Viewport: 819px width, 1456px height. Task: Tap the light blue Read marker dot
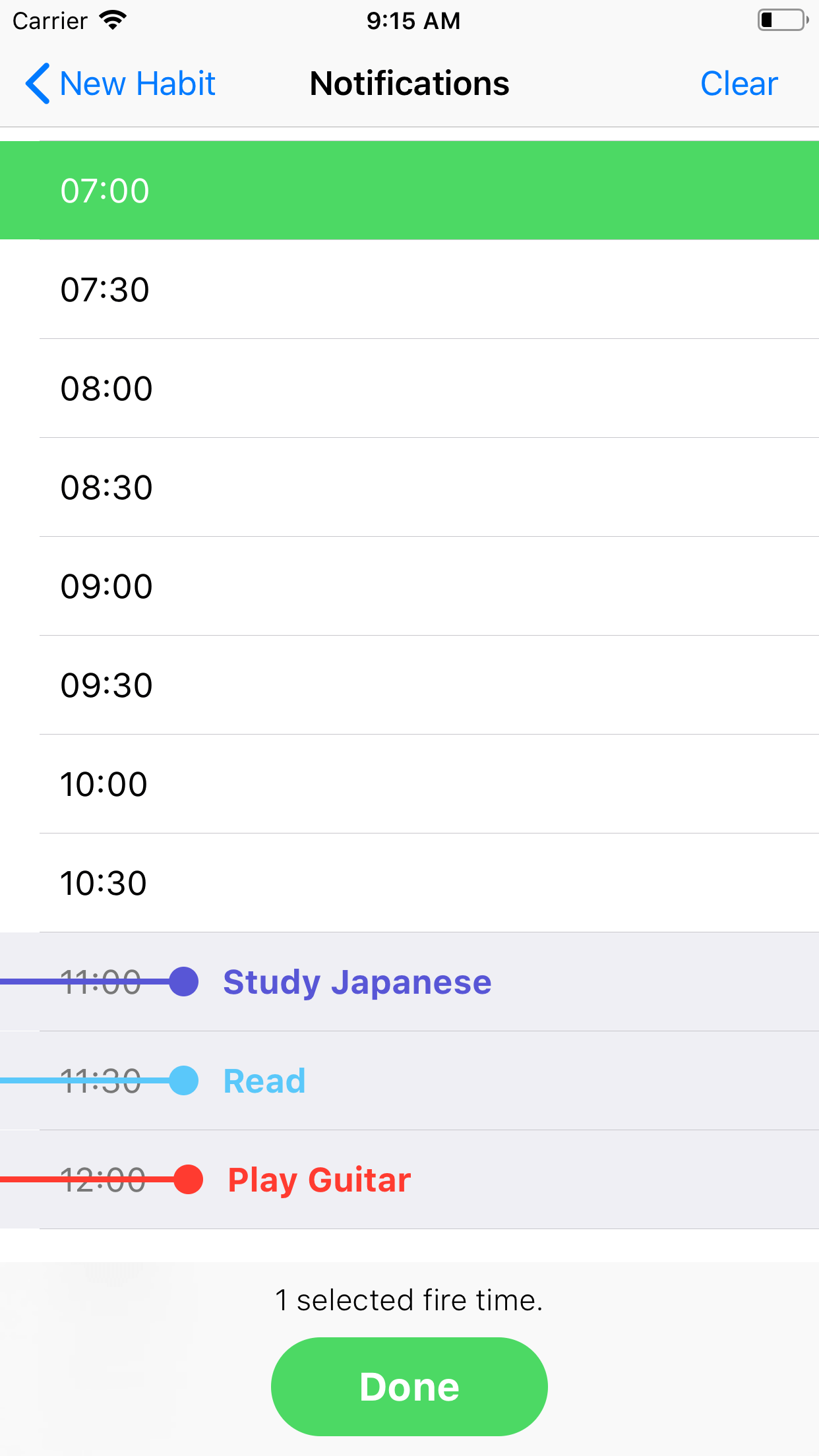(x=183, y=1081)
